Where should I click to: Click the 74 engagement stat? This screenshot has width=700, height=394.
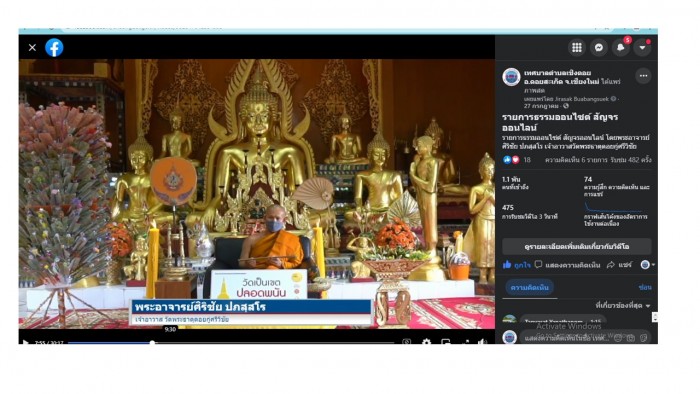617,187
